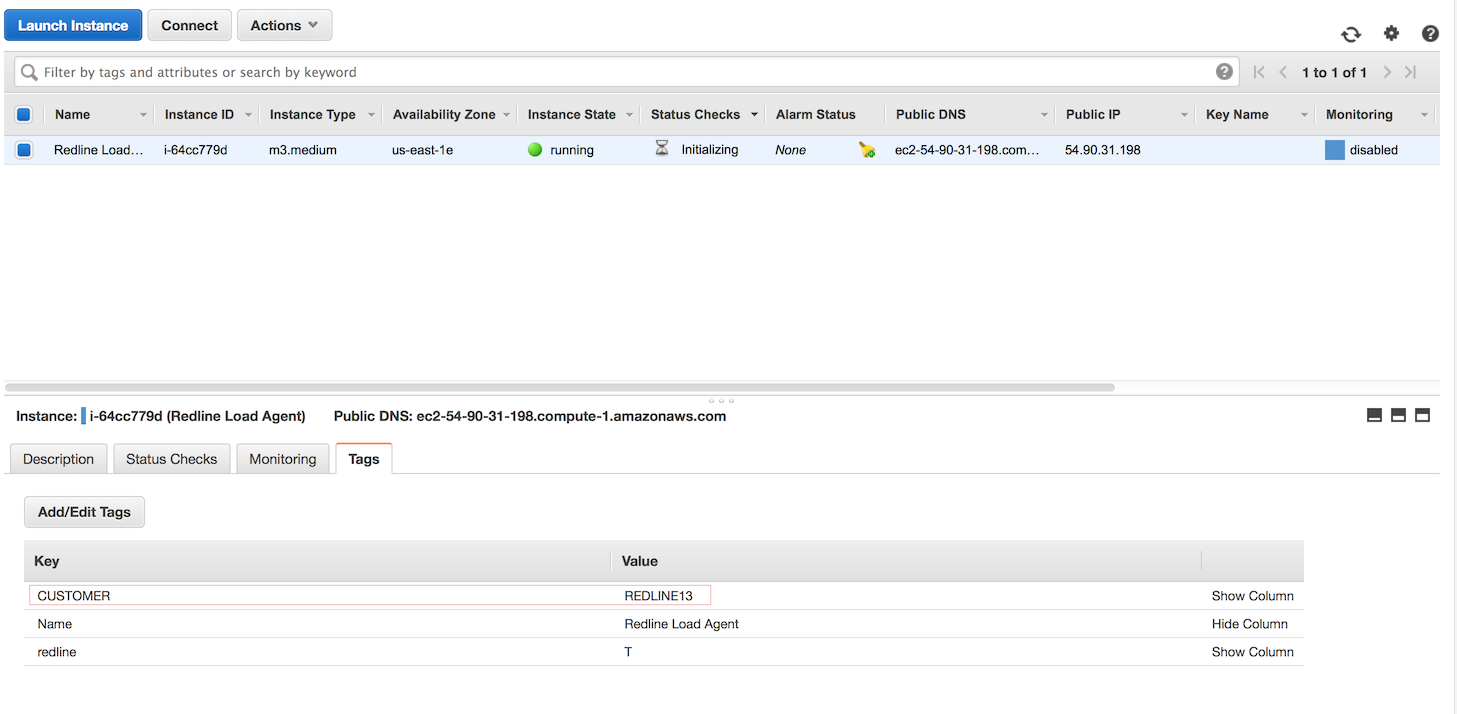Image resolution: width=1457 pixels, height=714 pixels.
Task: Click the us-east-1e zone cell
Action: pyautogui.click(x=422, y=150)
